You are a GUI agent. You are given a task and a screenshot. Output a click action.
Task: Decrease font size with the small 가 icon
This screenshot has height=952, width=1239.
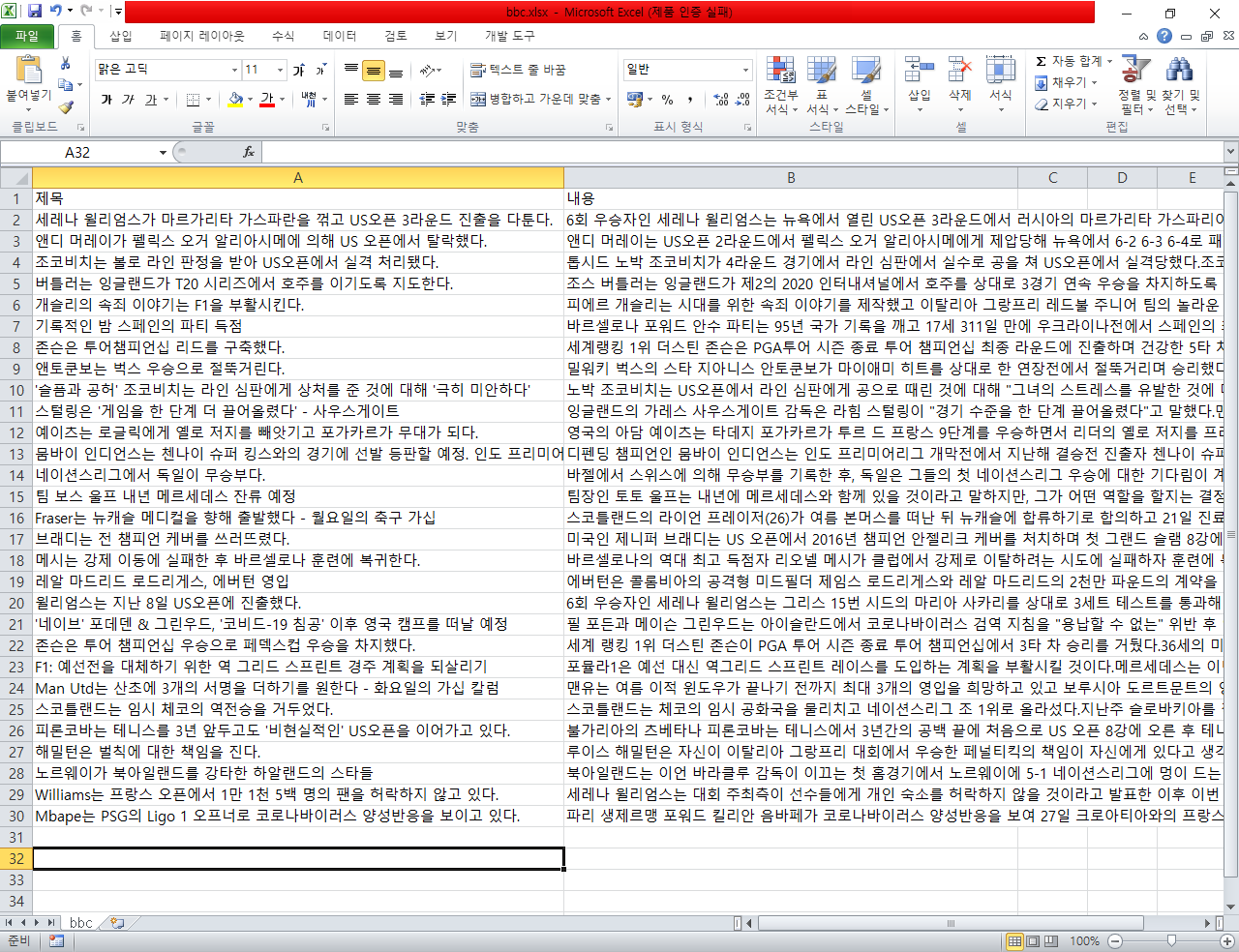321,70
